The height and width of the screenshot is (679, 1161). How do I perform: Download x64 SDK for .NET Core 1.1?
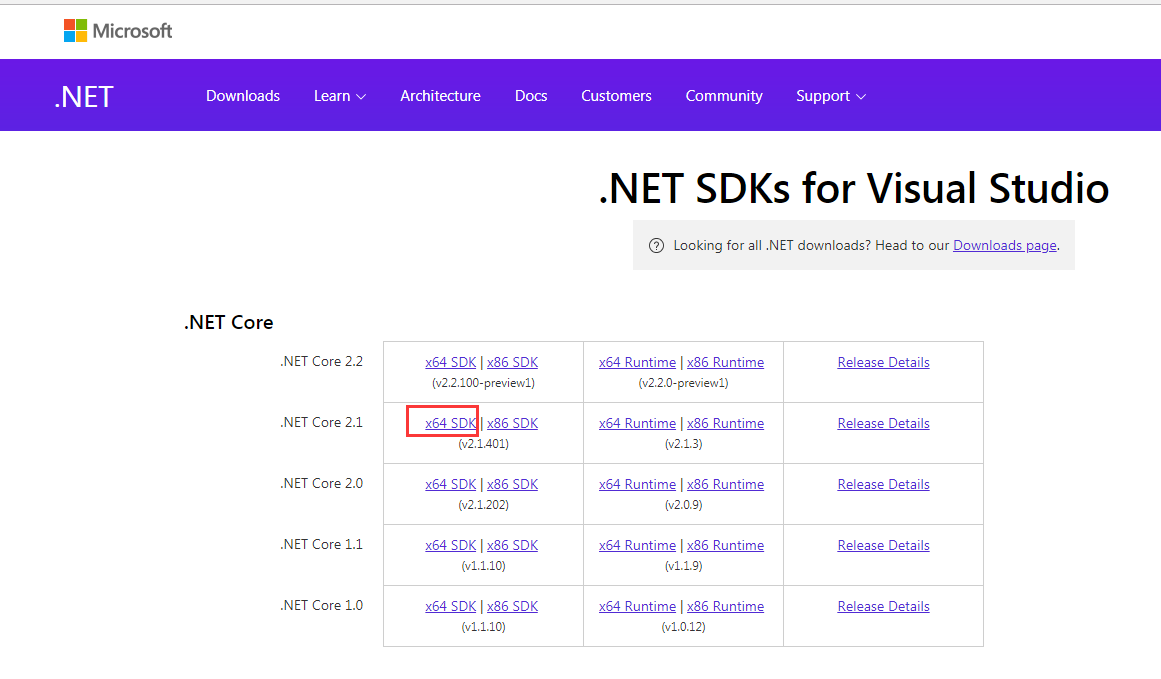(x=450, y=545)
